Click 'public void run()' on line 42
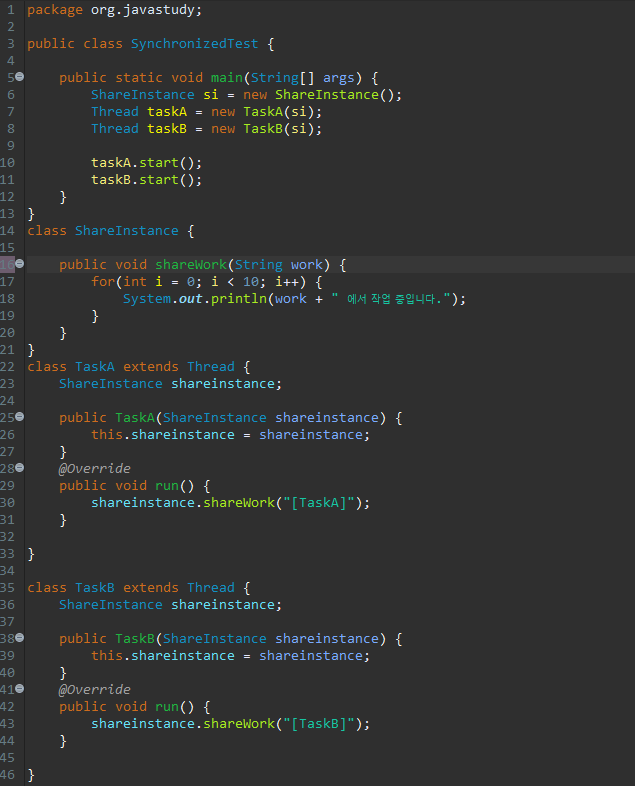This screenshot has height=786, width=635. point(126,707)
